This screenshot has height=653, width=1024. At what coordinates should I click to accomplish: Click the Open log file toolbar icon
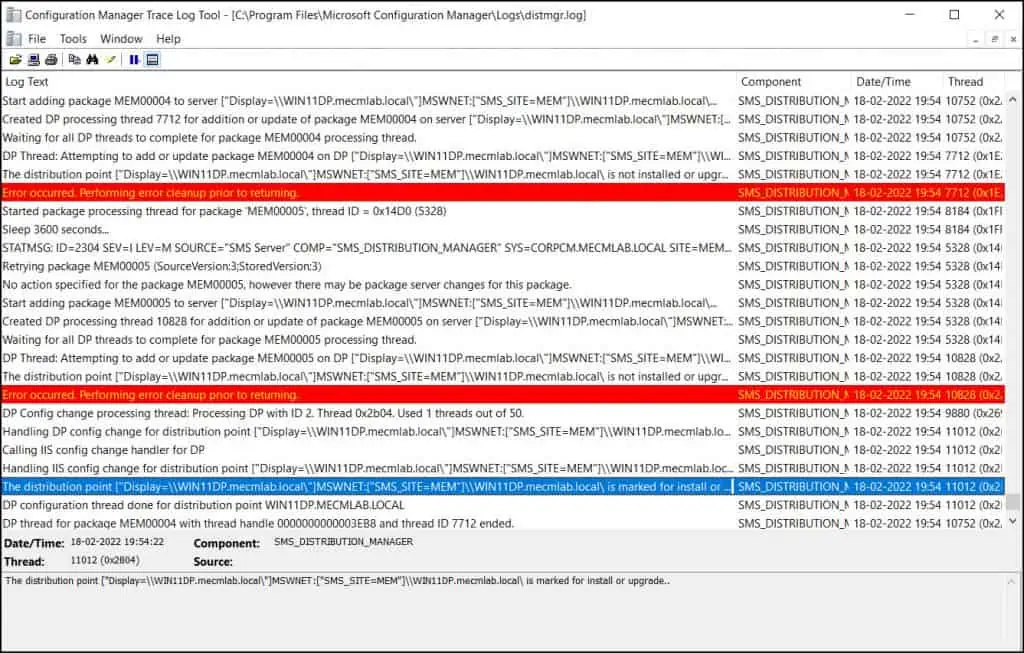(16, 60)
